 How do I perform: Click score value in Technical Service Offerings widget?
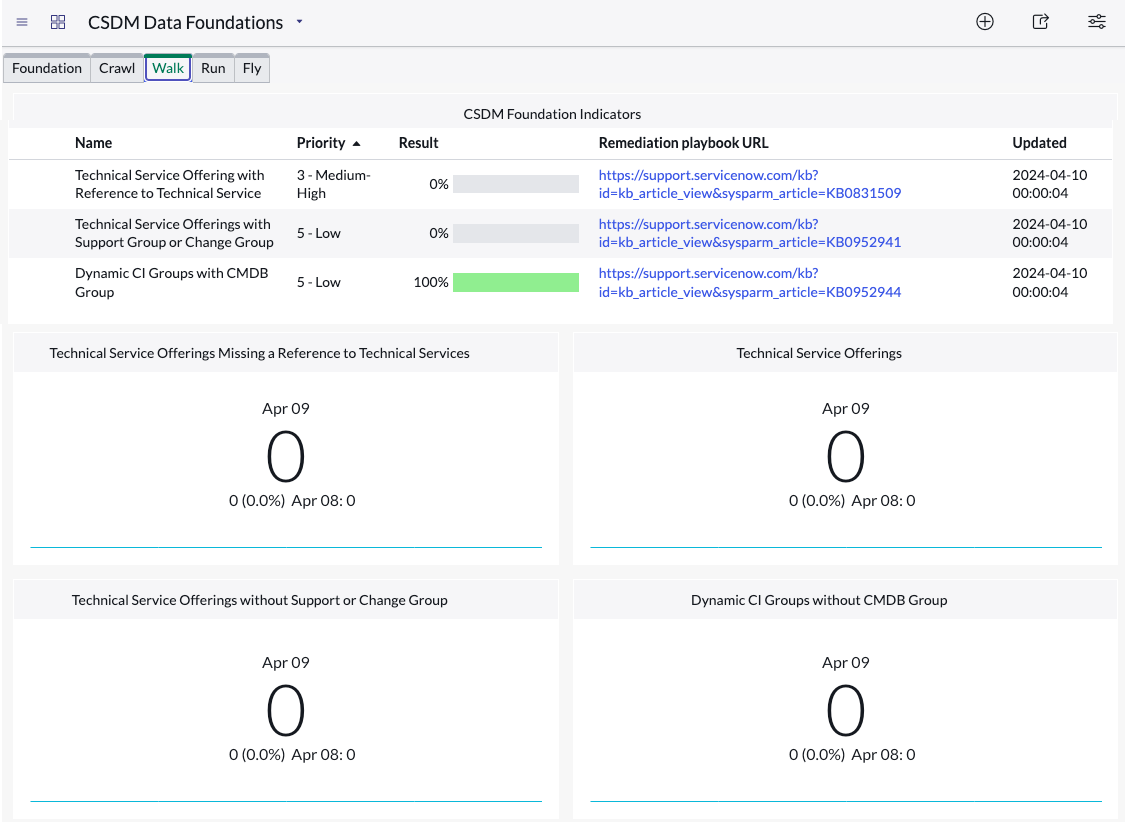tap(845, 456)
